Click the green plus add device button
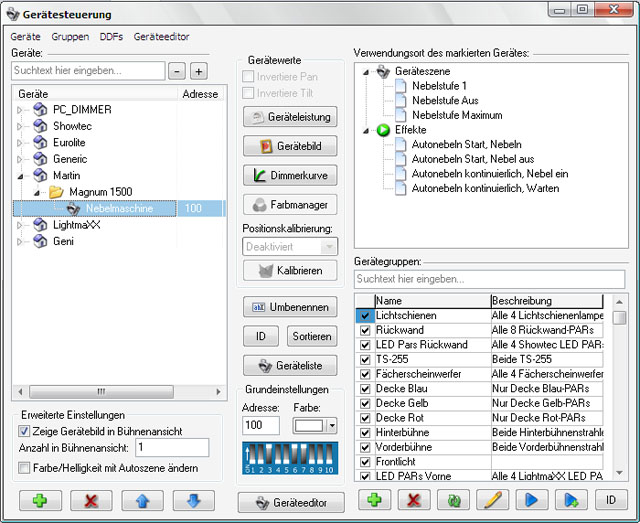This screenshot has width=640, height=523. tap(38, 500)
